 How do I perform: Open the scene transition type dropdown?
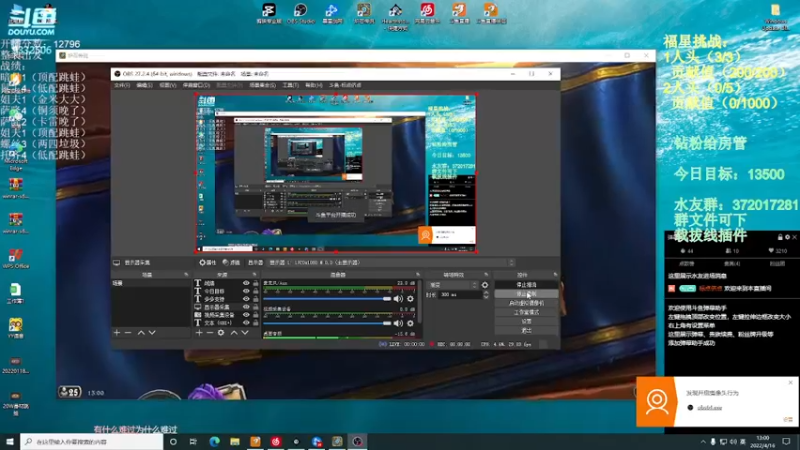click(453, 285)
